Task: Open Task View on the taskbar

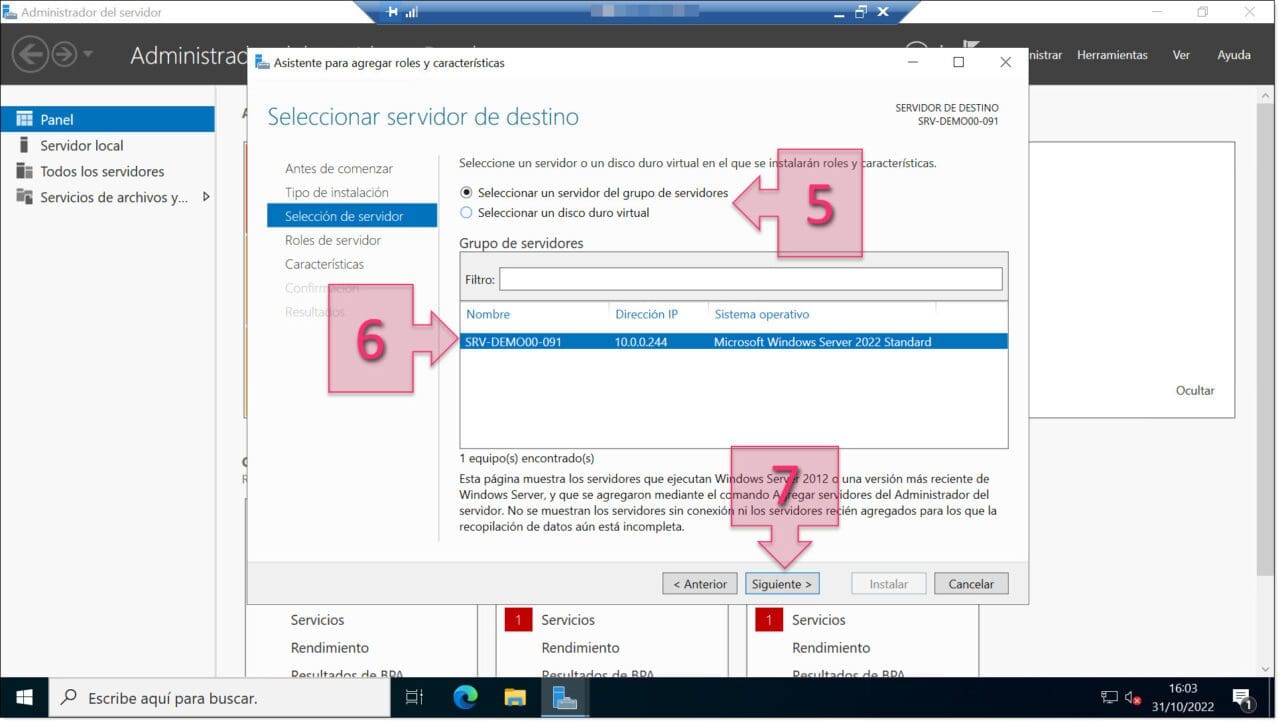Action: (414, 698)
